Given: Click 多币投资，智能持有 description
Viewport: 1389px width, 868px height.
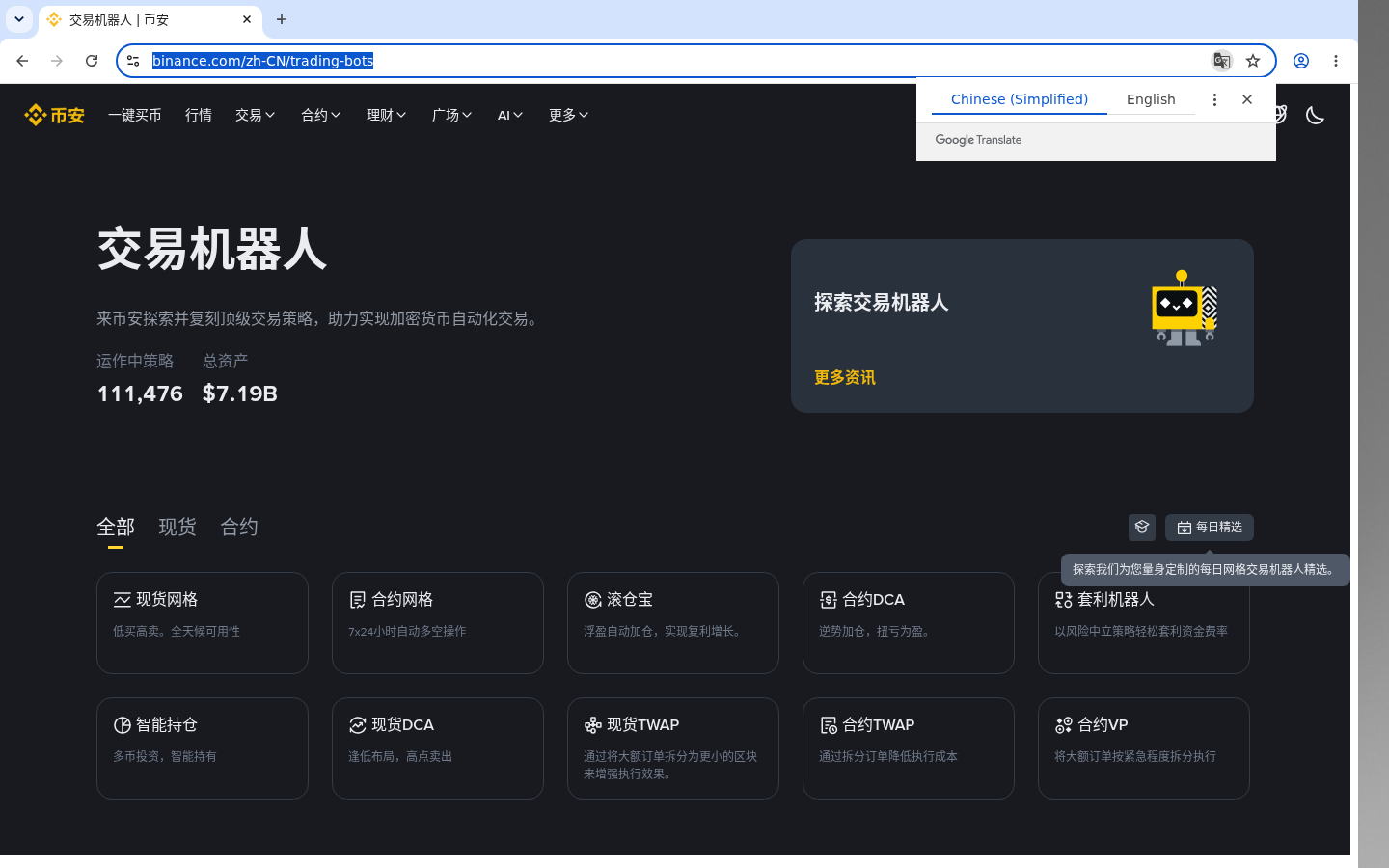Looking at the screenshot, I should click(165, 757).
